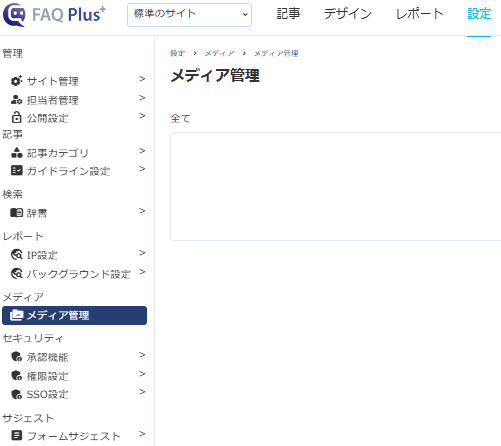Viewport: 501px width, 446px height.
Task: Click the 辞書 book icon
Action: coord(16,212)
